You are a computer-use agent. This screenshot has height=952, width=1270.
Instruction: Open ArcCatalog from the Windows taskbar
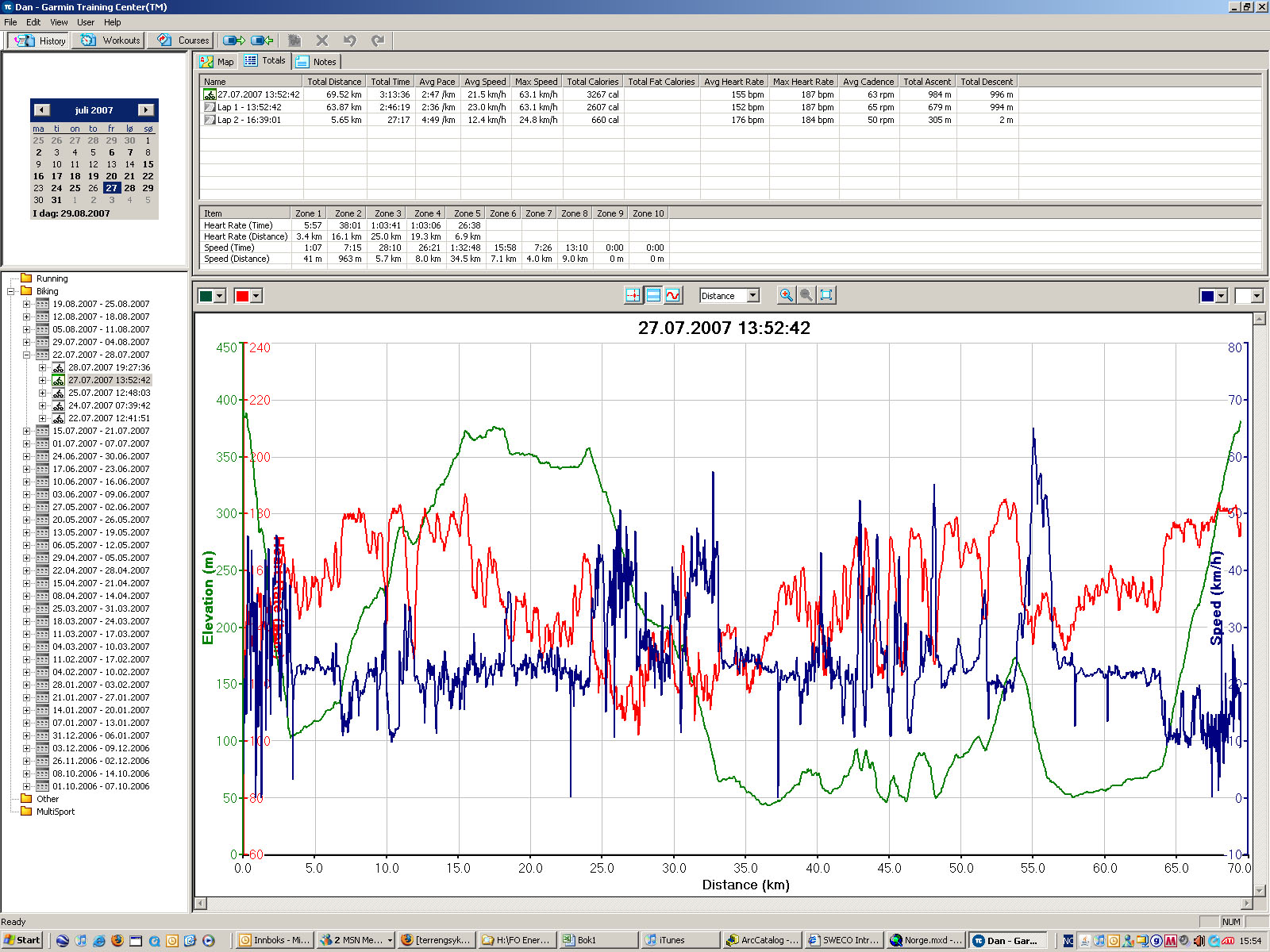[x=762, y=940]
